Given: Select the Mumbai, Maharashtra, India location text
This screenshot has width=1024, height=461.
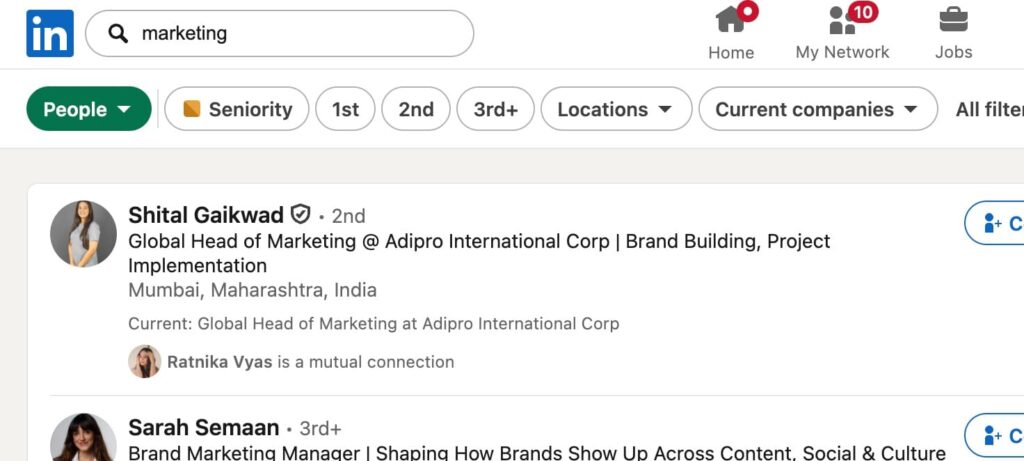Looking at the screenshot, I should (252, 290).
